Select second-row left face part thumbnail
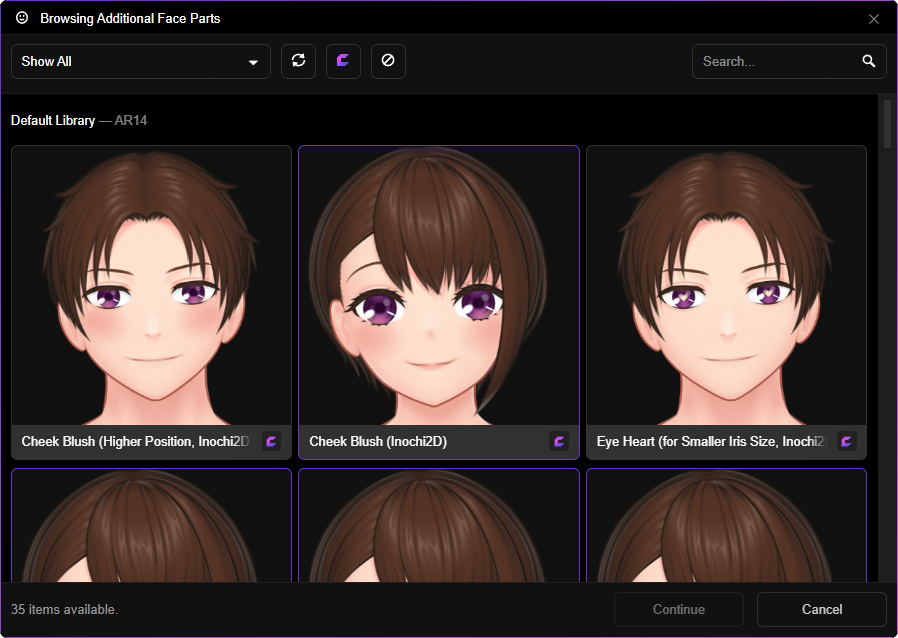This screenshot has width=898, height=638. pyautogui.click(x=152, y=526)
